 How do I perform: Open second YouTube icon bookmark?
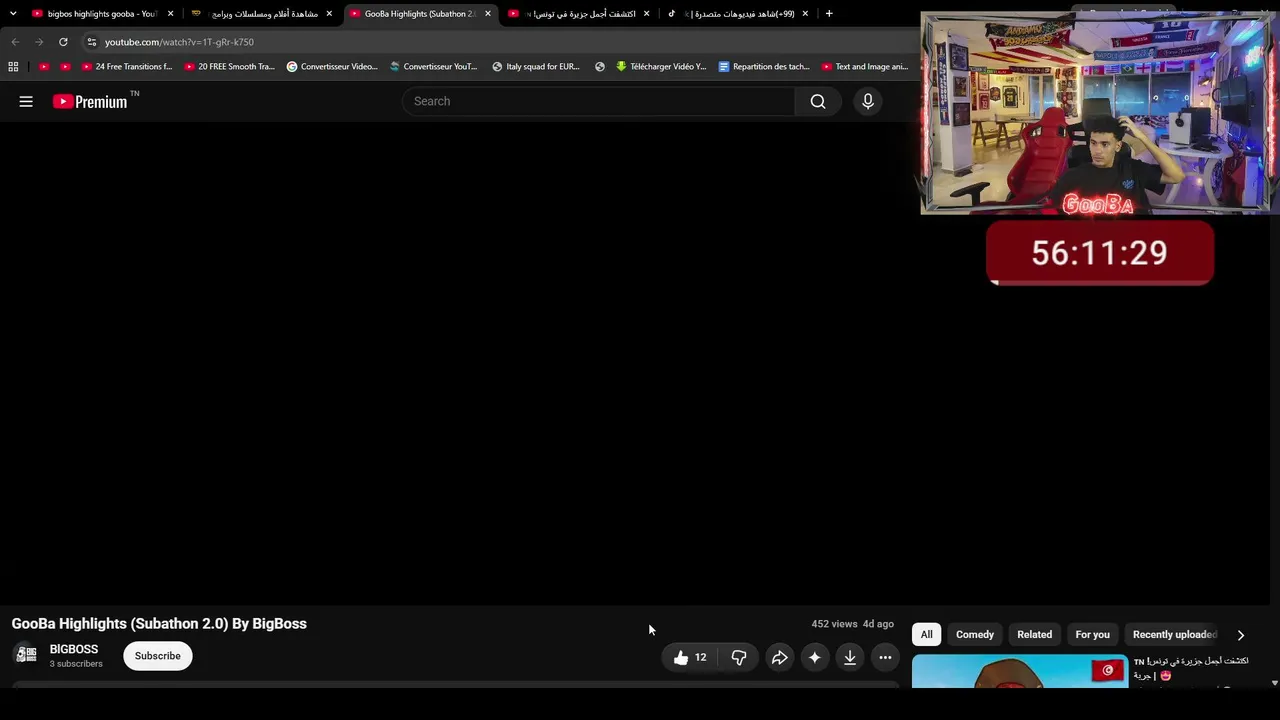click(66, 67)
